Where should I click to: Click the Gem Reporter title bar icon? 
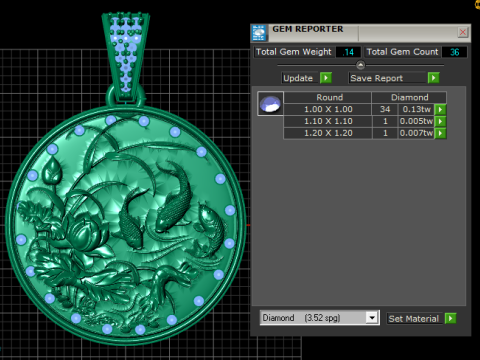[x=259, y=33]
